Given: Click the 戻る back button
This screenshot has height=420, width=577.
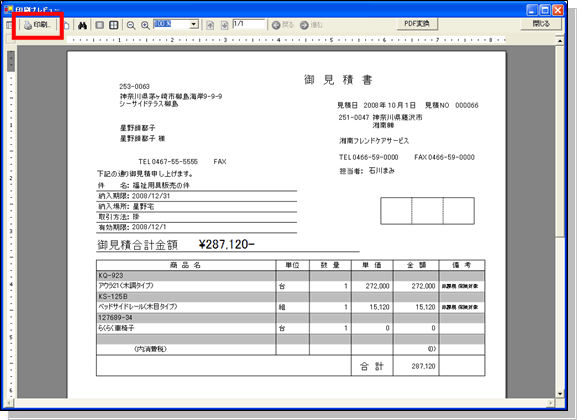Looking at the screenshot, I should point(283,25).
